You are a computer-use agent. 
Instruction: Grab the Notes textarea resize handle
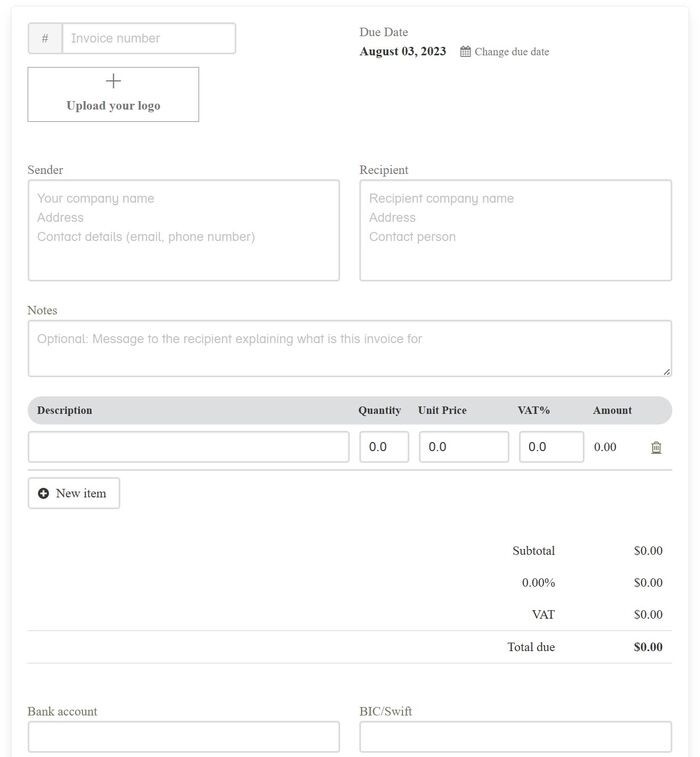pyautogui.click(x=667, y=372)
